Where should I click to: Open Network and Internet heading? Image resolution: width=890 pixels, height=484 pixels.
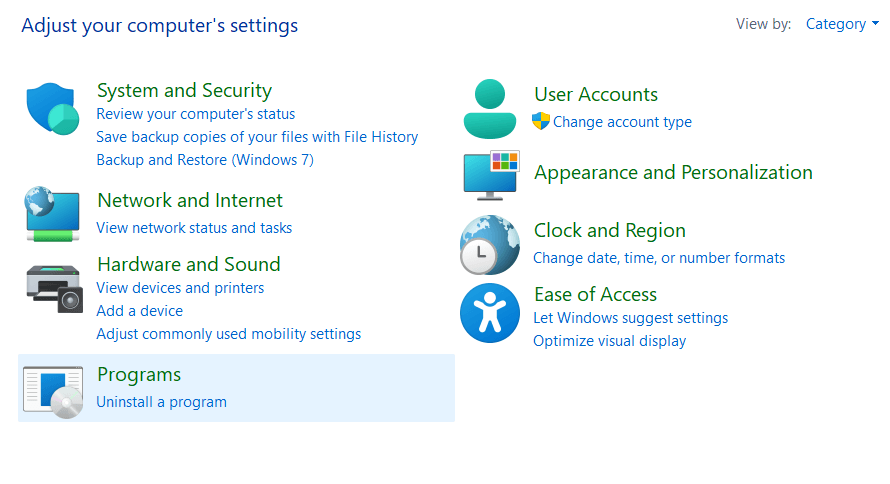point(190,200)
